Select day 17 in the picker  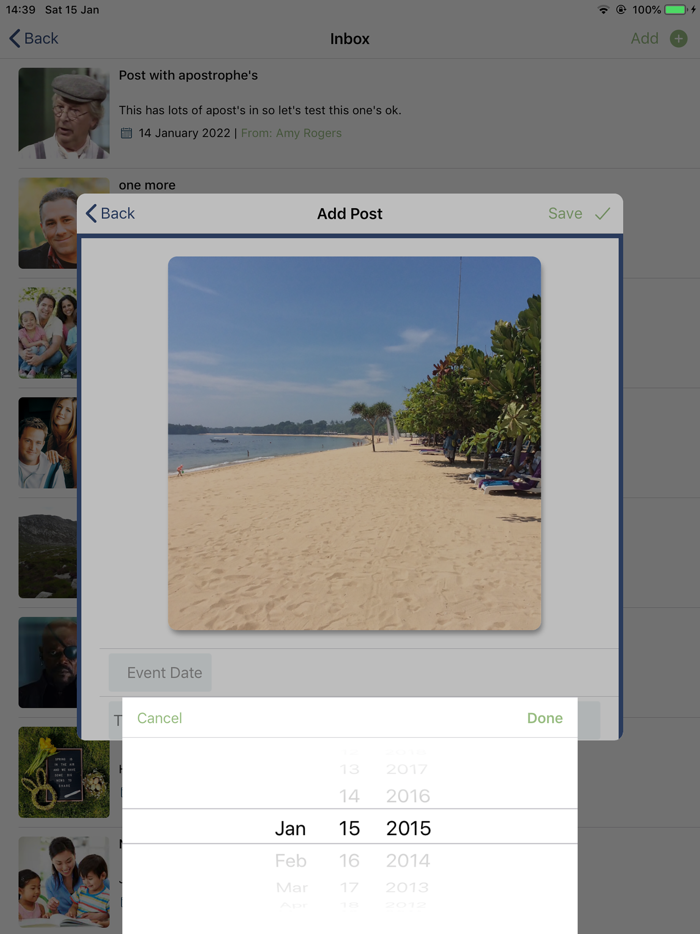(x=349, y=887)
